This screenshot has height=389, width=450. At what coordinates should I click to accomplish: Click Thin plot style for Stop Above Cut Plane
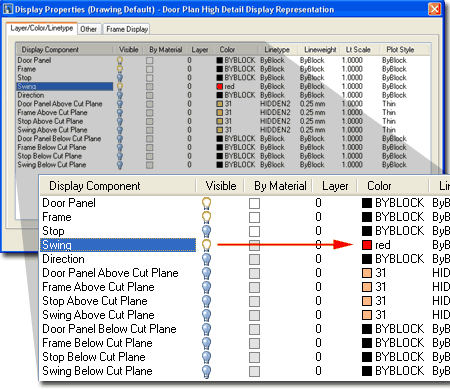pyautogui.click(x=389, y=121)
